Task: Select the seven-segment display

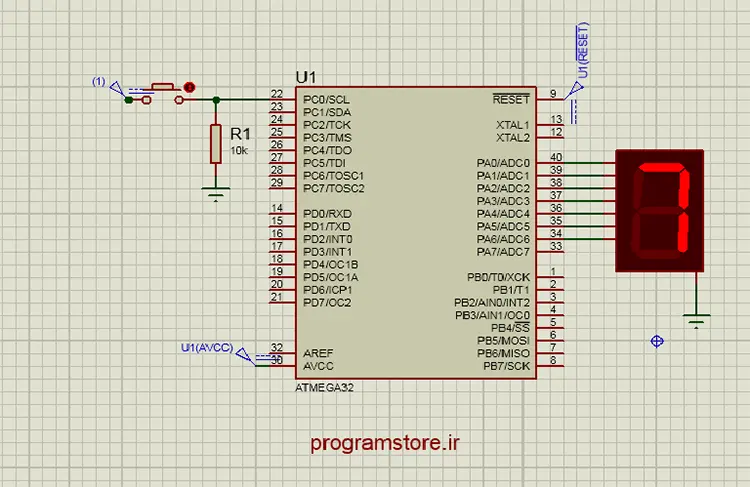Action: point(659,210)
